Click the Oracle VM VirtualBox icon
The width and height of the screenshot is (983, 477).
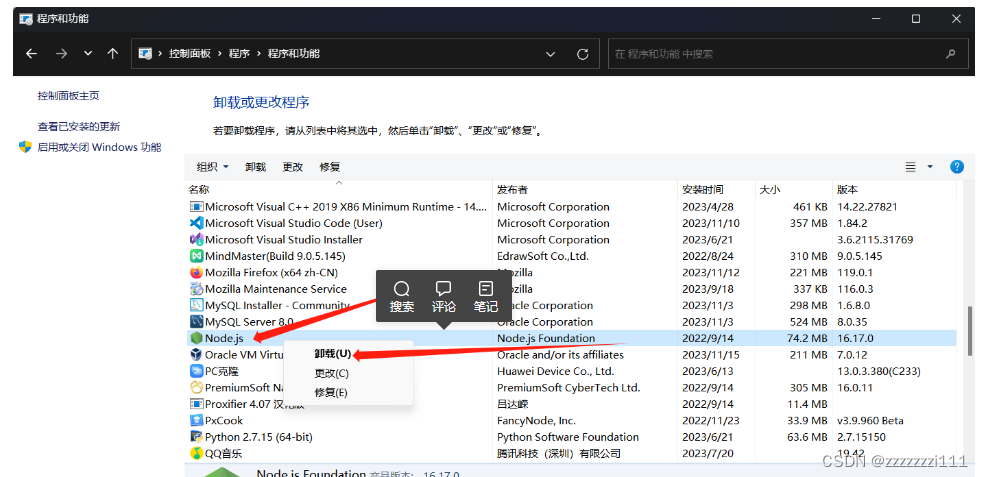tap(196, 355)
